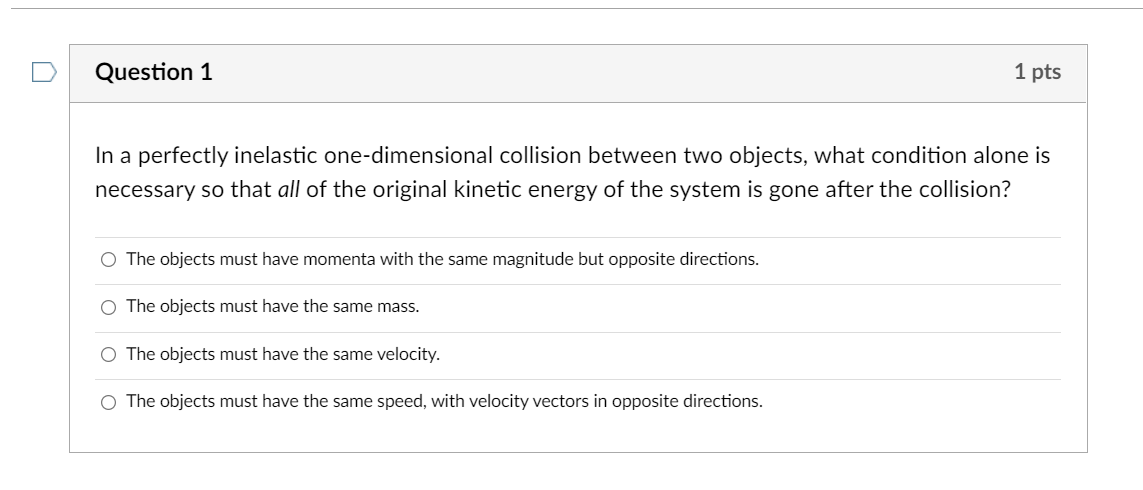The height and width of the screenshot is (490, 1143).
Task: Click the gray question header bar
Action: (x=600, y=72)
